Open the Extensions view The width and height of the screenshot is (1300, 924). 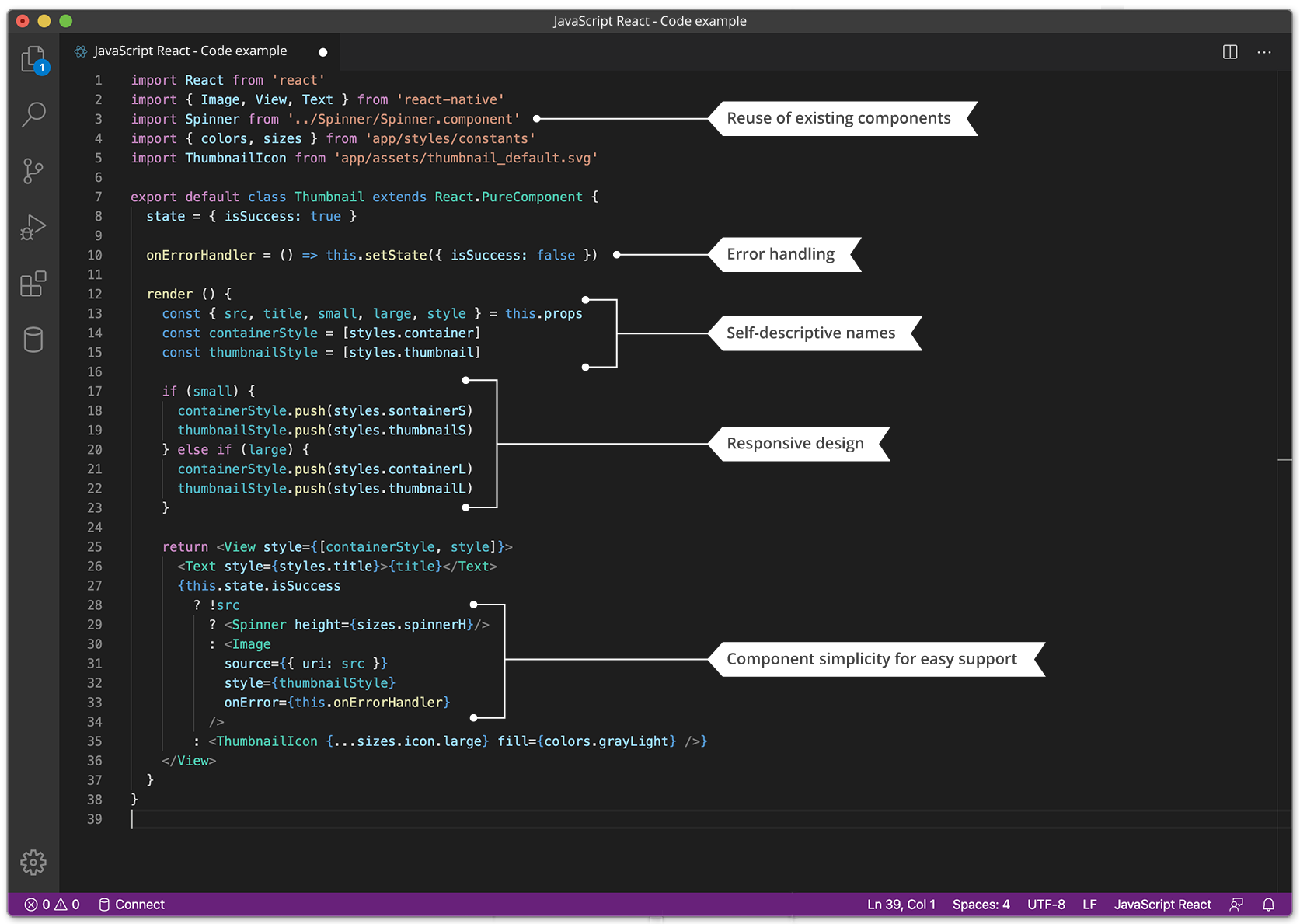pos(33,284)
